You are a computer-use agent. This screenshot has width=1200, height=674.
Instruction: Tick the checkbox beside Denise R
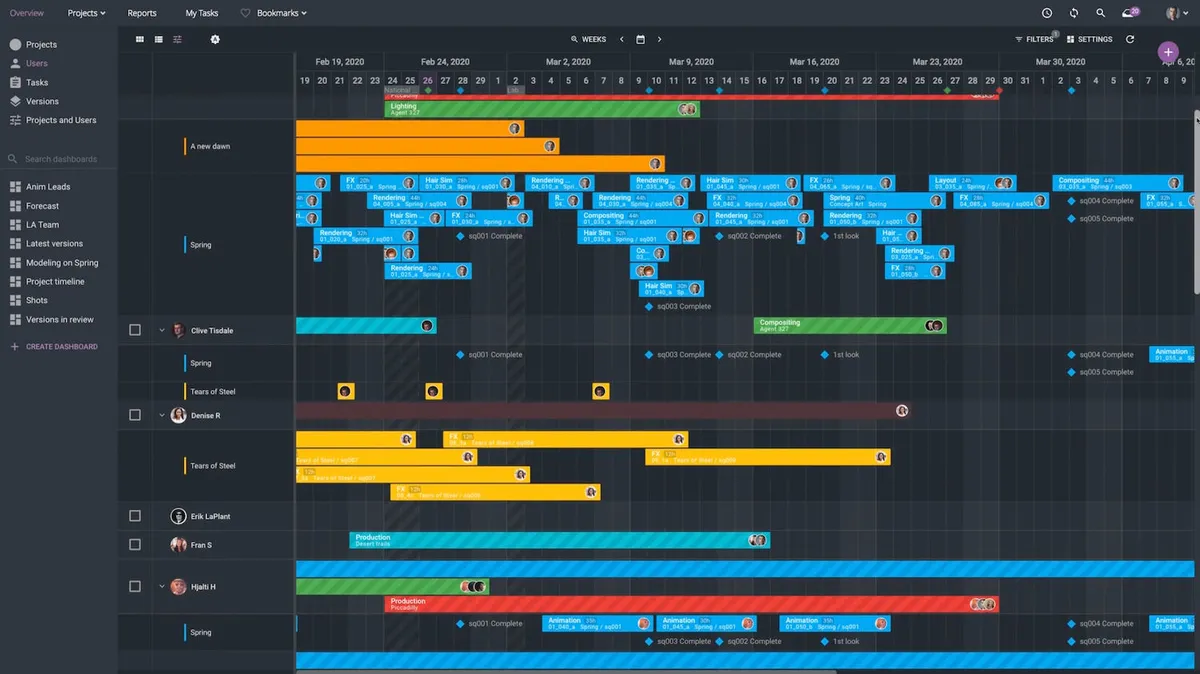(x=135, y=415)
